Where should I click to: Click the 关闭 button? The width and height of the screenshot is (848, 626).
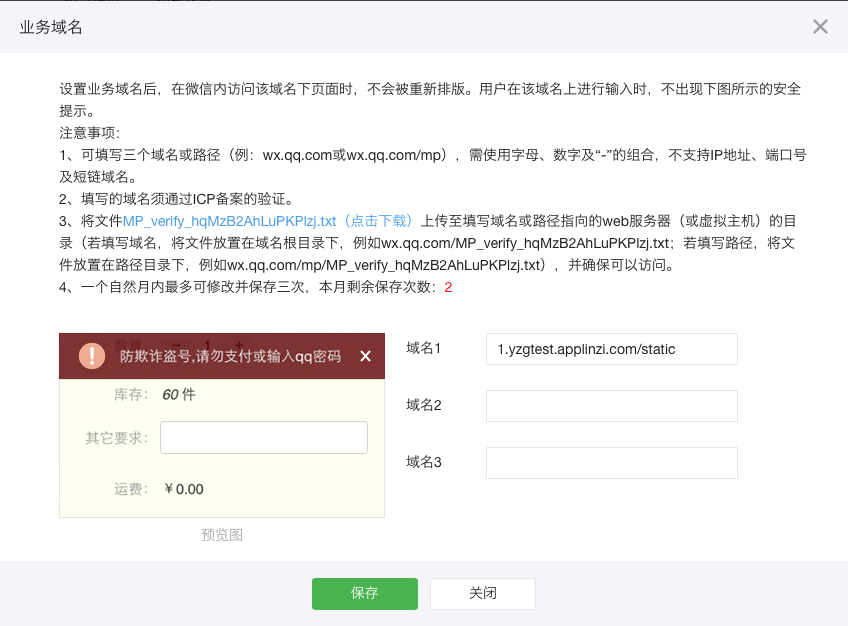tap(483, 594)
